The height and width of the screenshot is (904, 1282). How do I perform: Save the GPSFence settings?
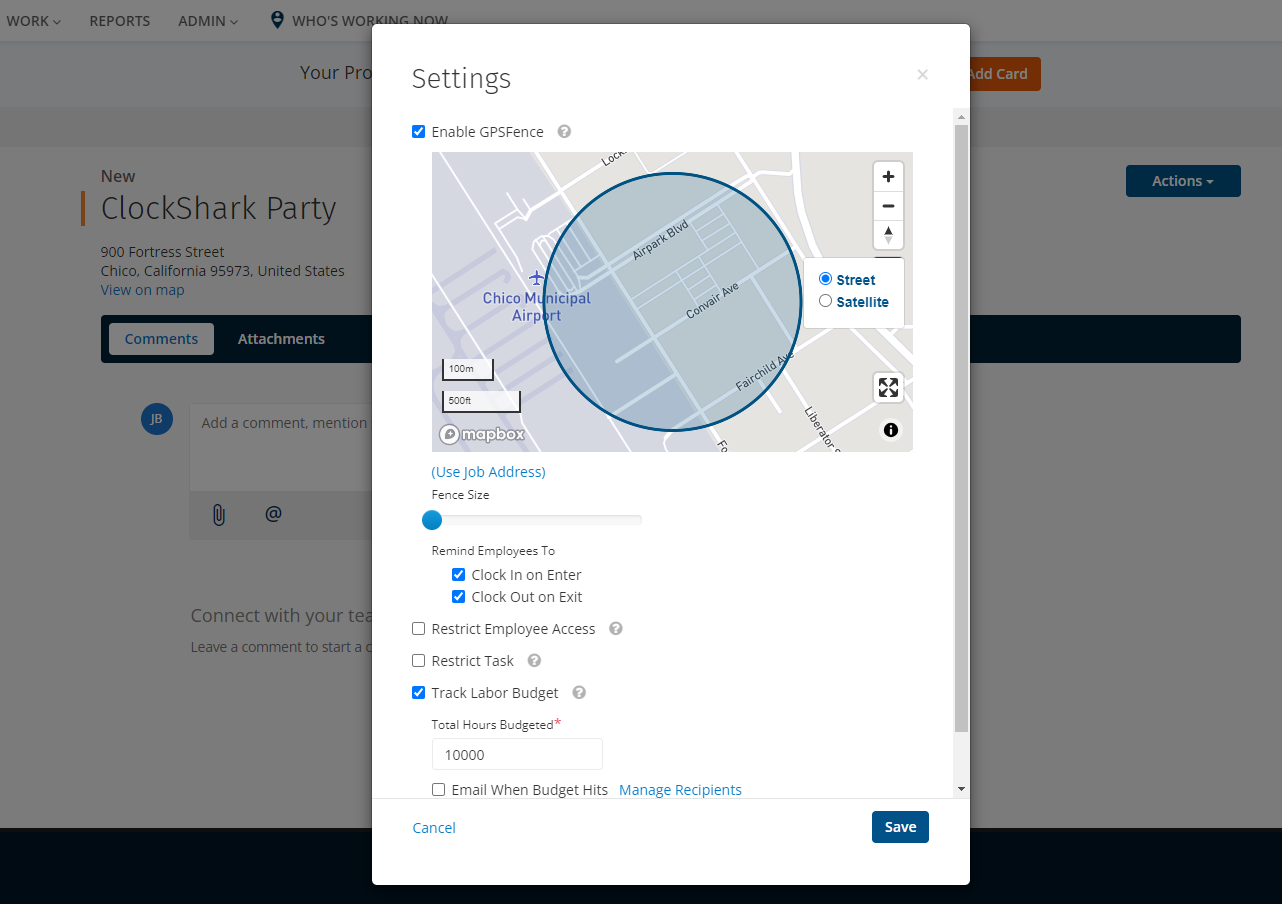(x=899, y=827)
